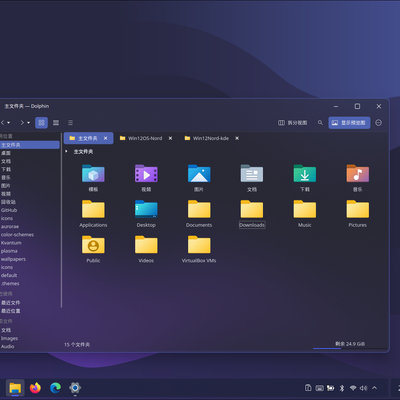Screen dimensions: 400x400
Task: Toggle 显示预览图 show previews button
Action: coord(349,123)
